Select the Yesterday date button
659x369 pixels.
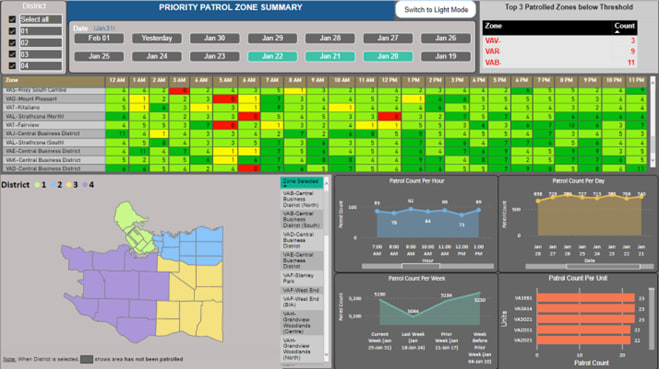tap(157, 38)
